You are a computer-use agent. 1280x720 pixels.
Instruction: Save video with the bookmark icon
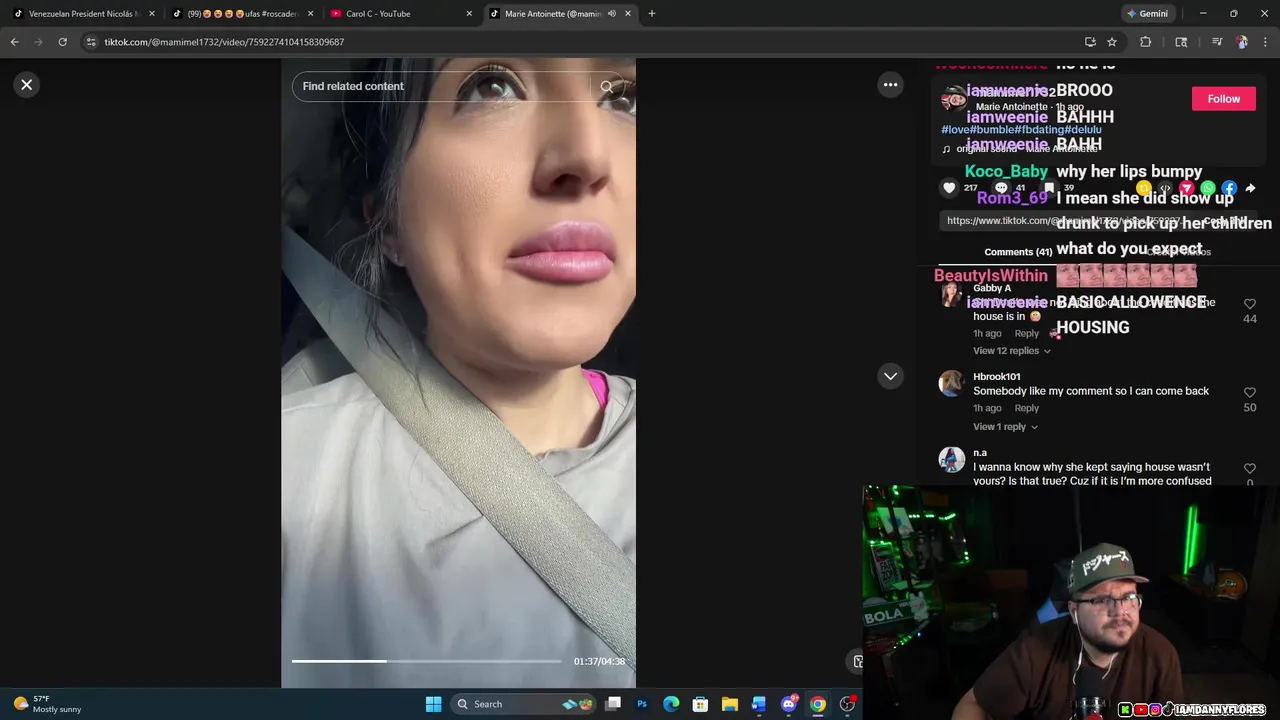tap(1049, 188)
